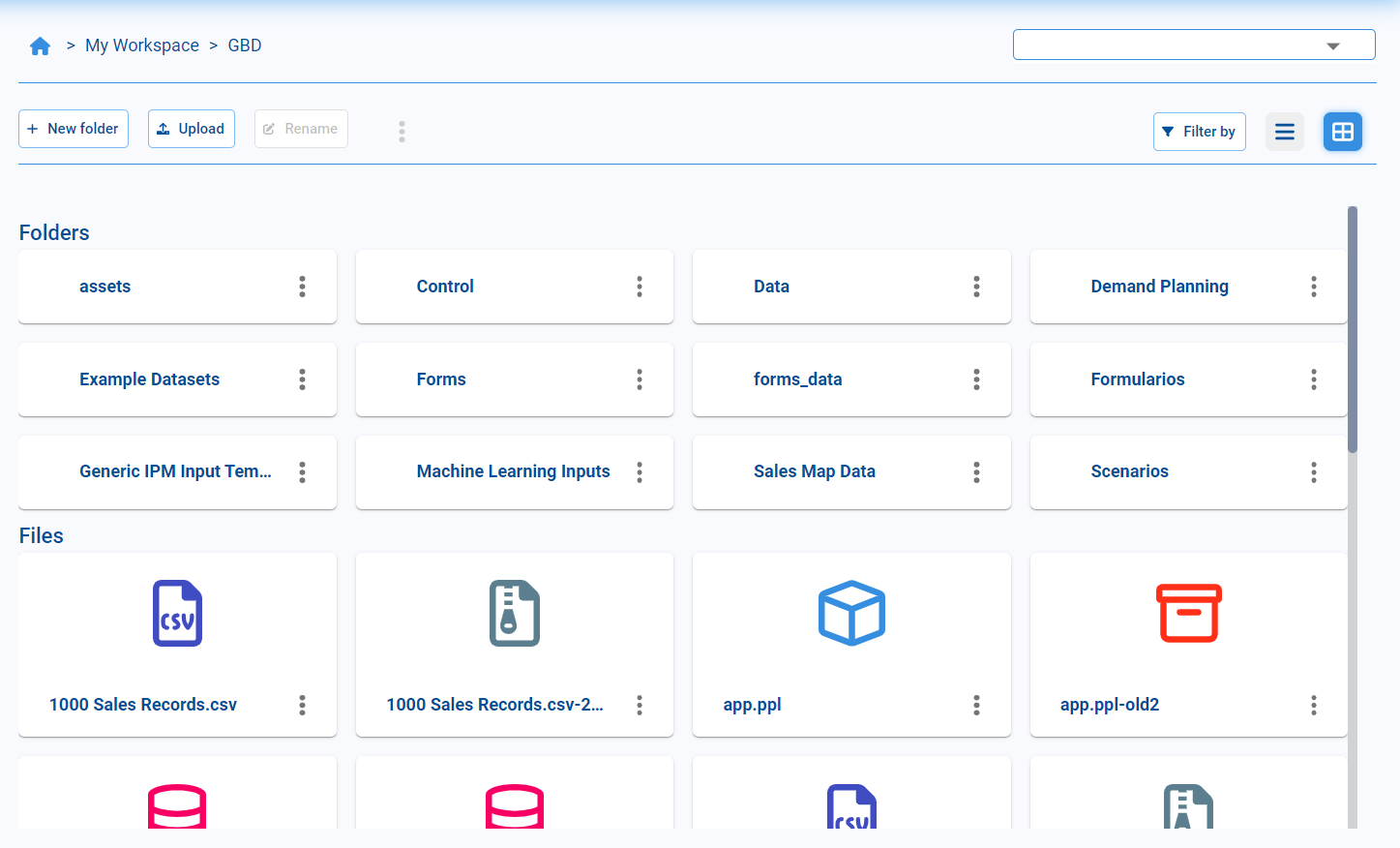Screen dimensions: 1400x848
Task: Open the options menu for 1000 Sales Records.csv
Action: (302, 706)
